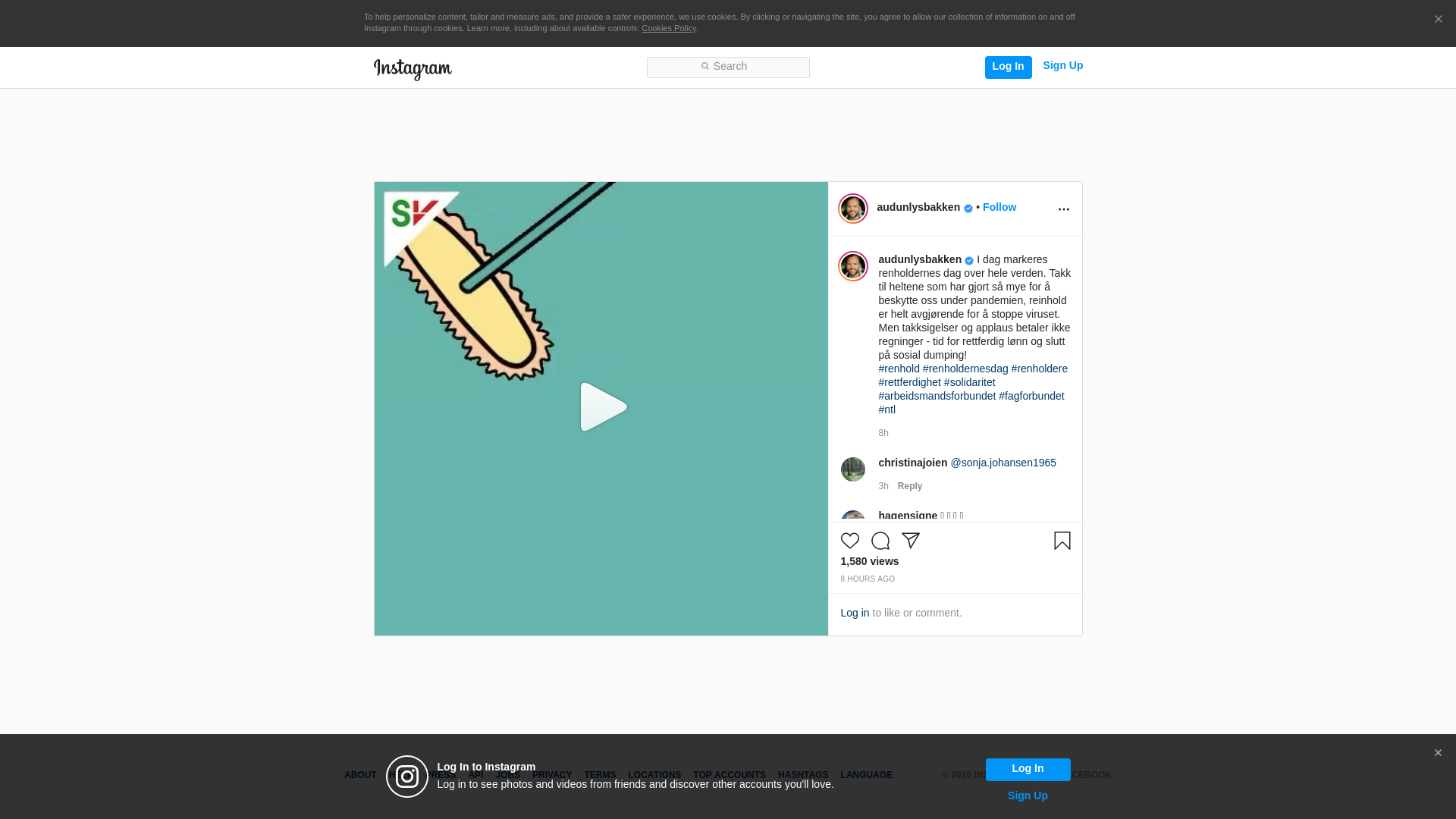Open the three-dot more options menu

coord(1063,209)
